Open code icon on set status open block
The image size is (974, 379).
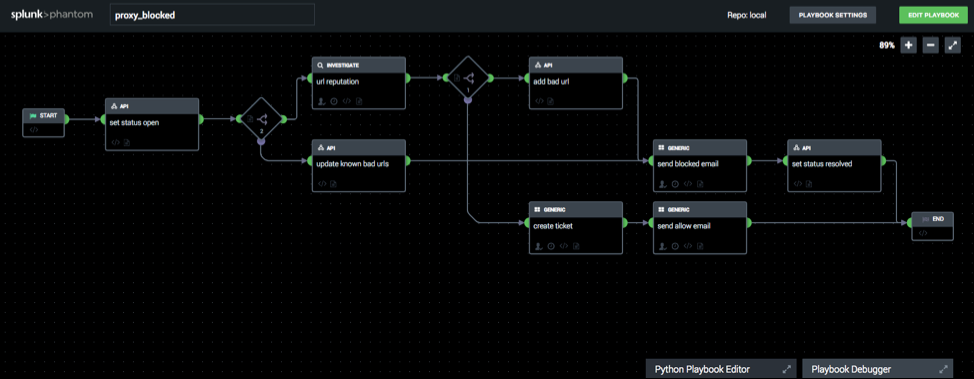point(116,142)
